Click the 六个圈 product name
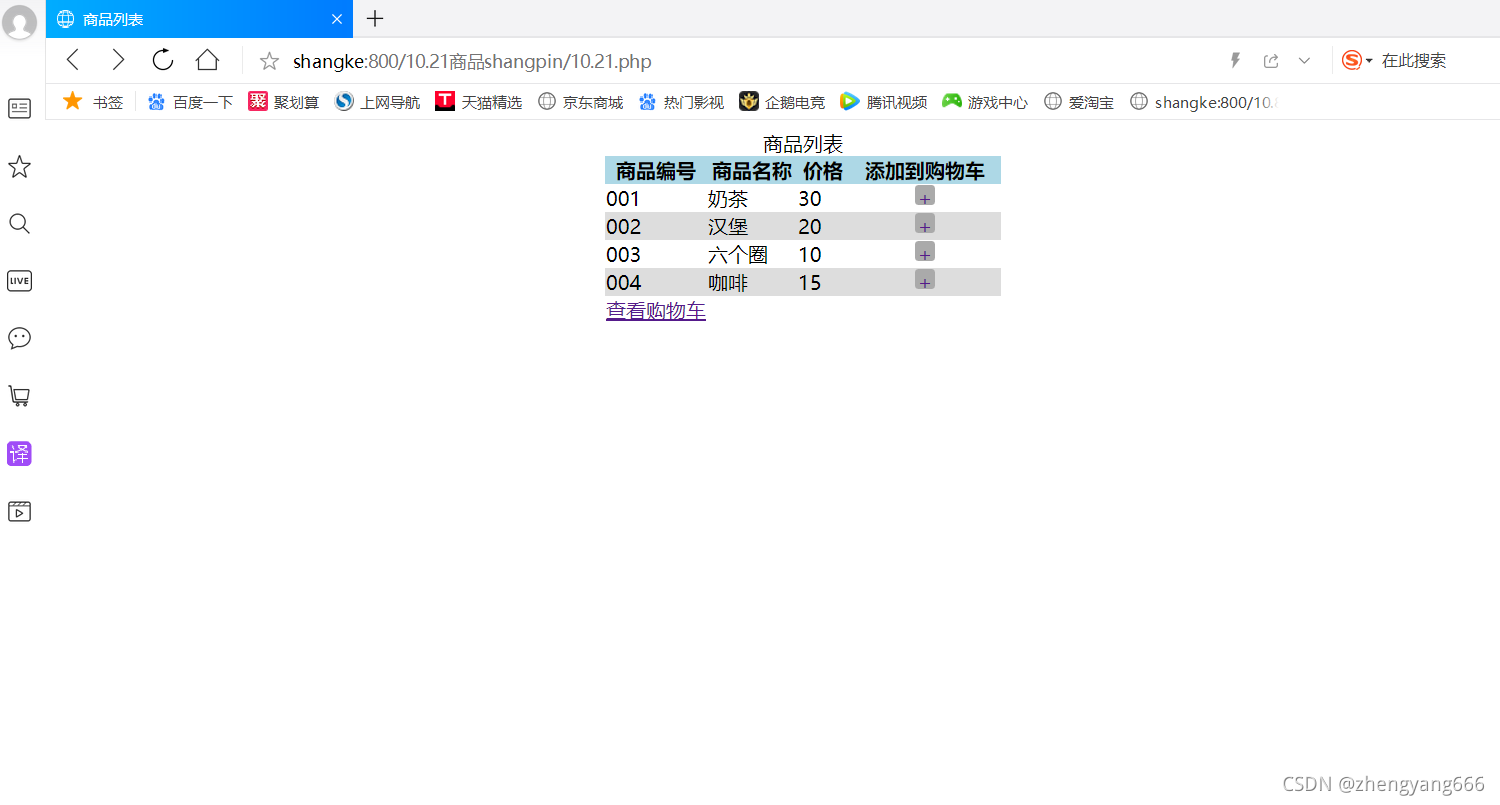1500x805 pixels. click(738, 255)
